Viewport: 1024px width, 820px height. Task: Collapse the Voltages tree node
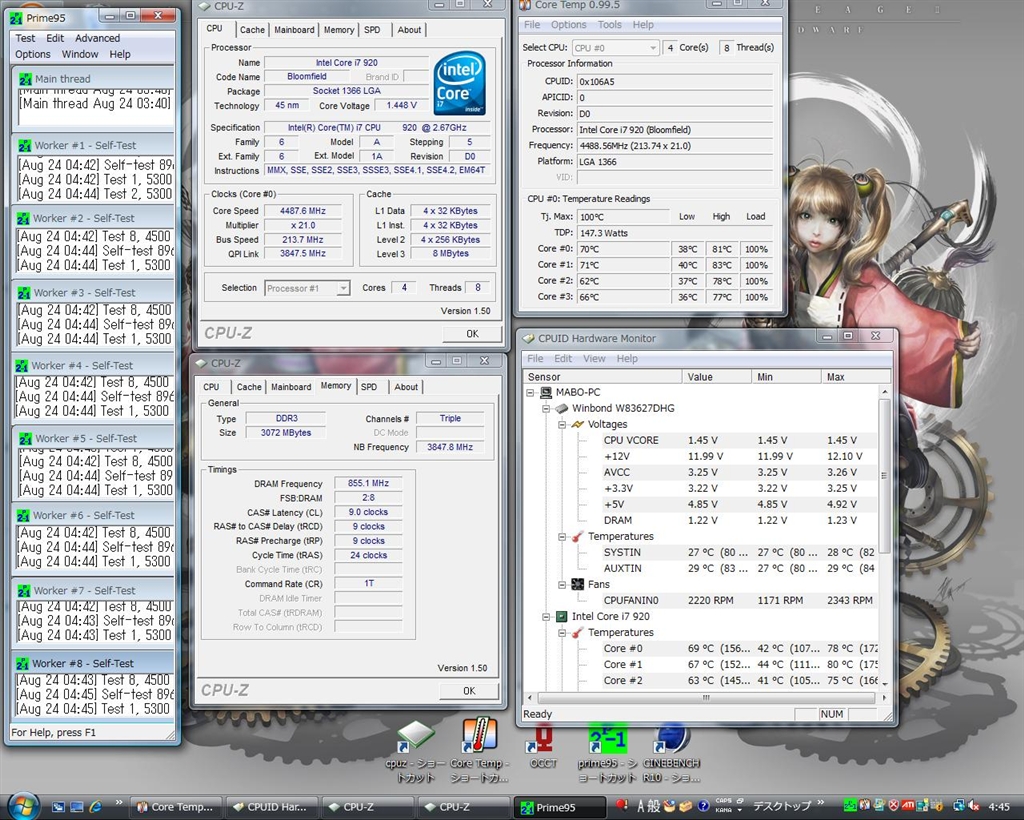pos(562,424)
